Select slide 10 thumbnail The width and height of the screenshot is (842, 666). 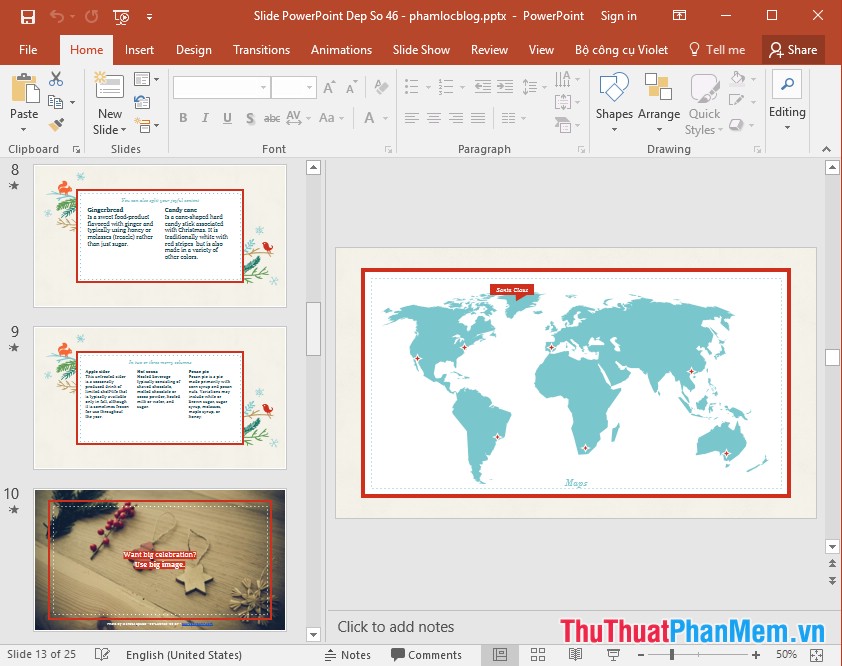click(x=160, y=560)
